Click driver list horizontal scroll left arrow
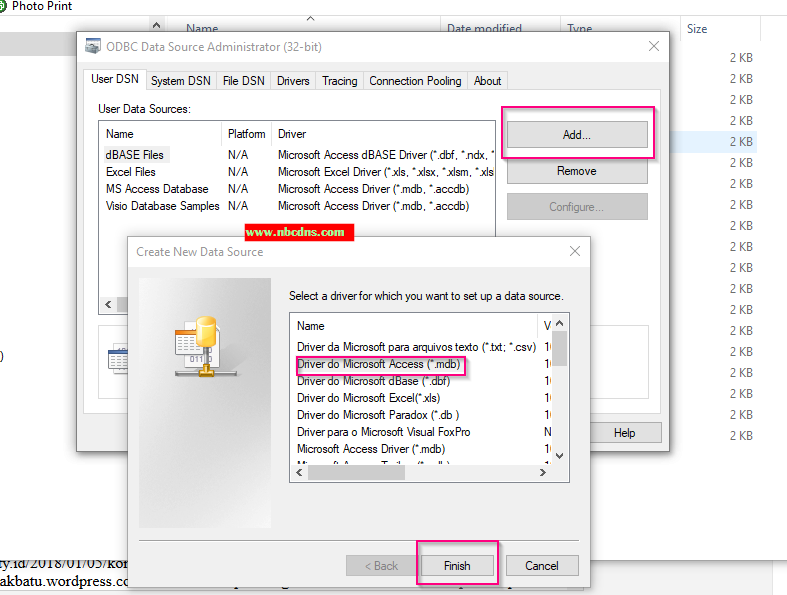The height and width of the screenshot is (595, 787). [x=300, y=472]
